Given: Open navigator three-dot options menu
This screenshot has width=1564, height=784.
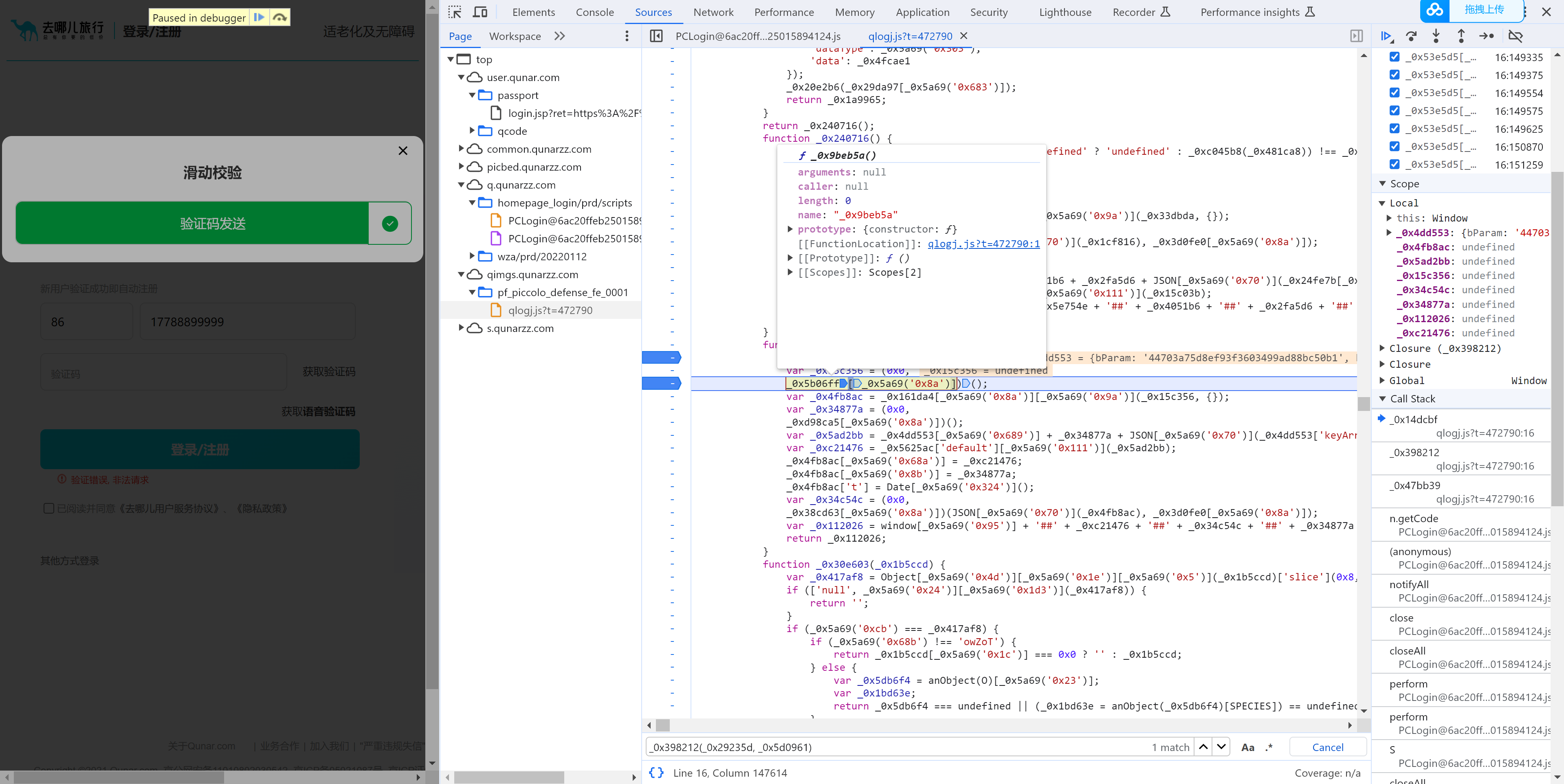Looking at the screenshot, I should pyautogui.click(x=627, y=36).
